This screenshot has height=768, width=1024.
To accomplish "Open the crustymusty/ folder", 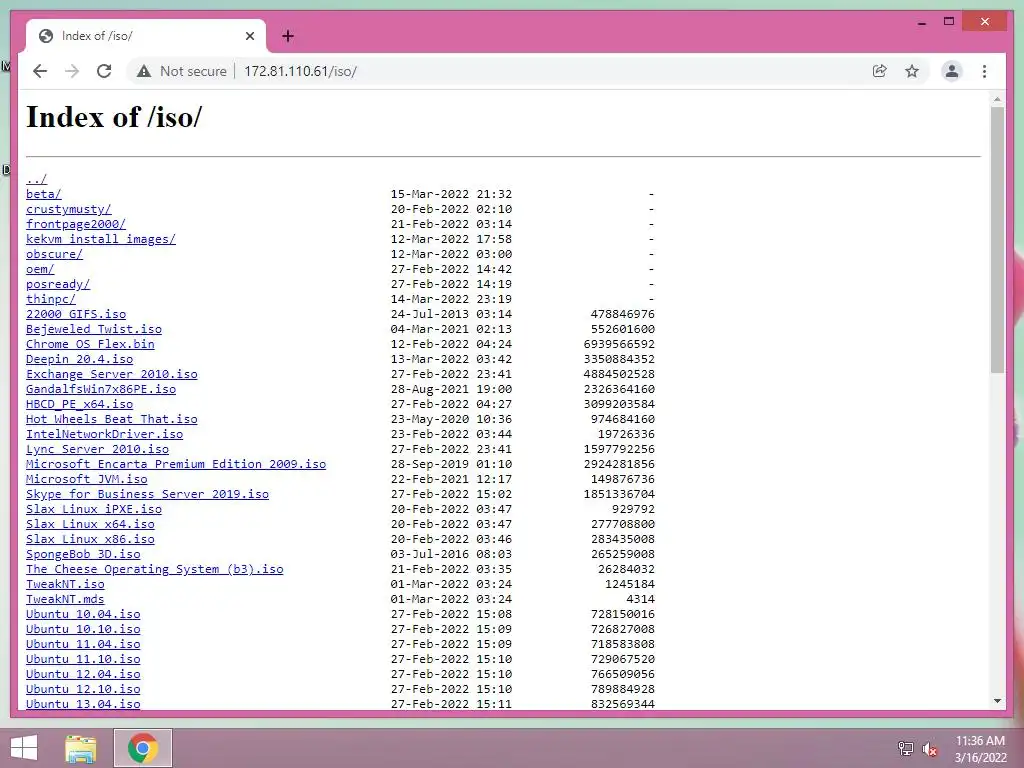I will pos(69,209).
